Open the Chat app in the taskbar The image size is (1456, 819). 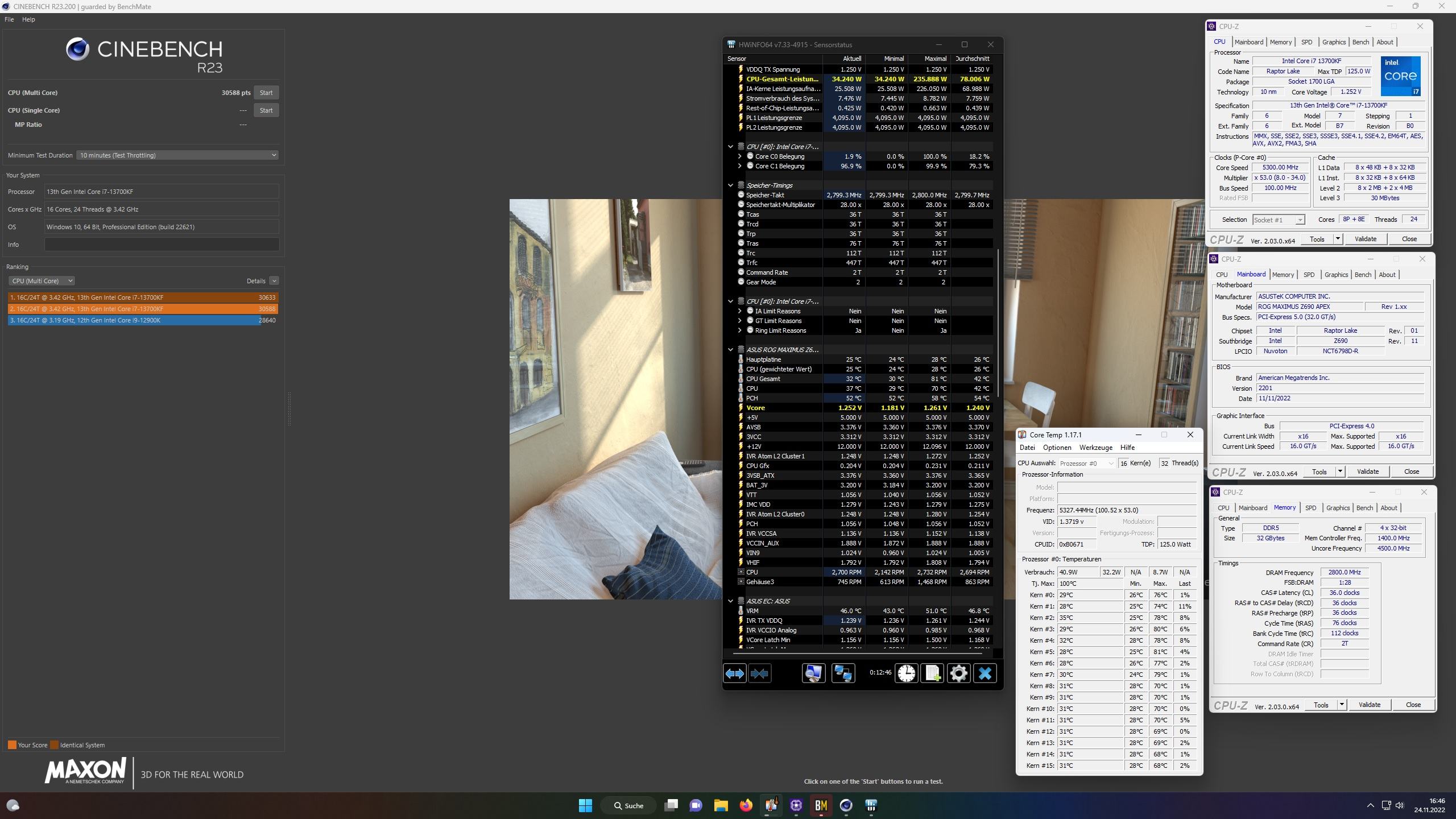[x=696, y=805]
